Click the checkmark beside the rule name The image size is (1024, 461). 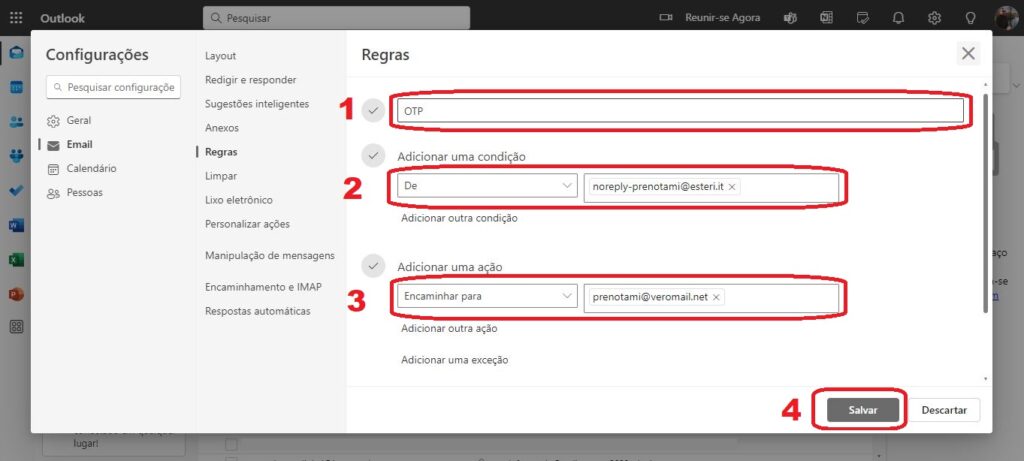374,111
